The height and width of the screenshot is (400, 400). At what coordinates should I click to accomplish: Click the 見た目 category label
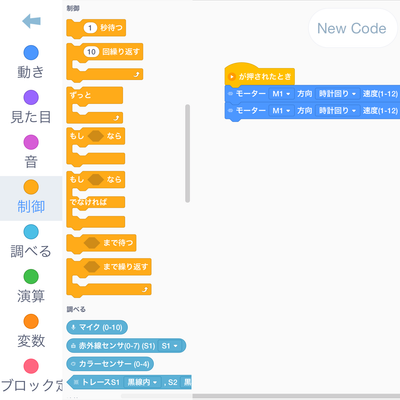(x=31, y=117)
